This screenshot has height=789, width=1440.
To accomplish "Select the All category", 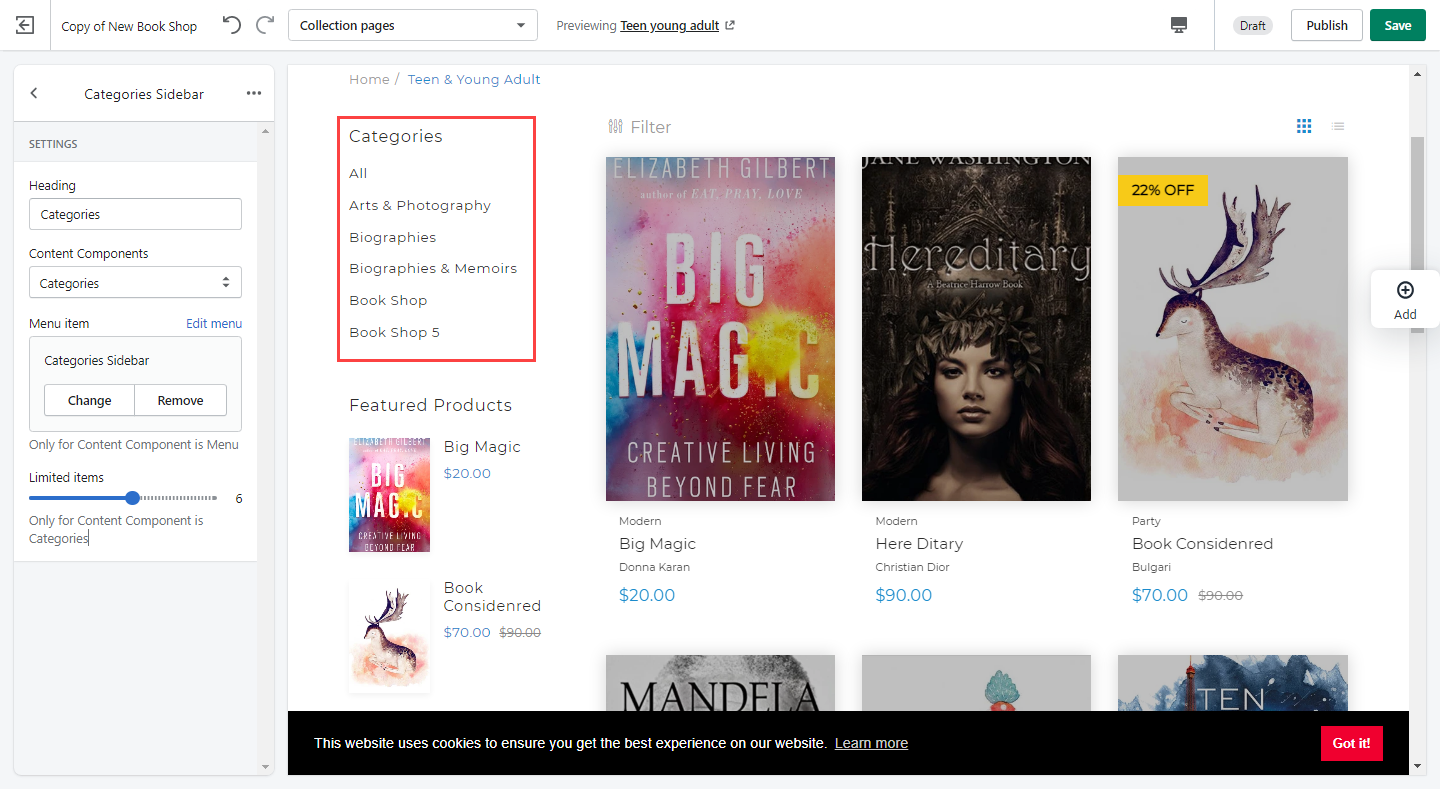I will click(x=358, y=173).
